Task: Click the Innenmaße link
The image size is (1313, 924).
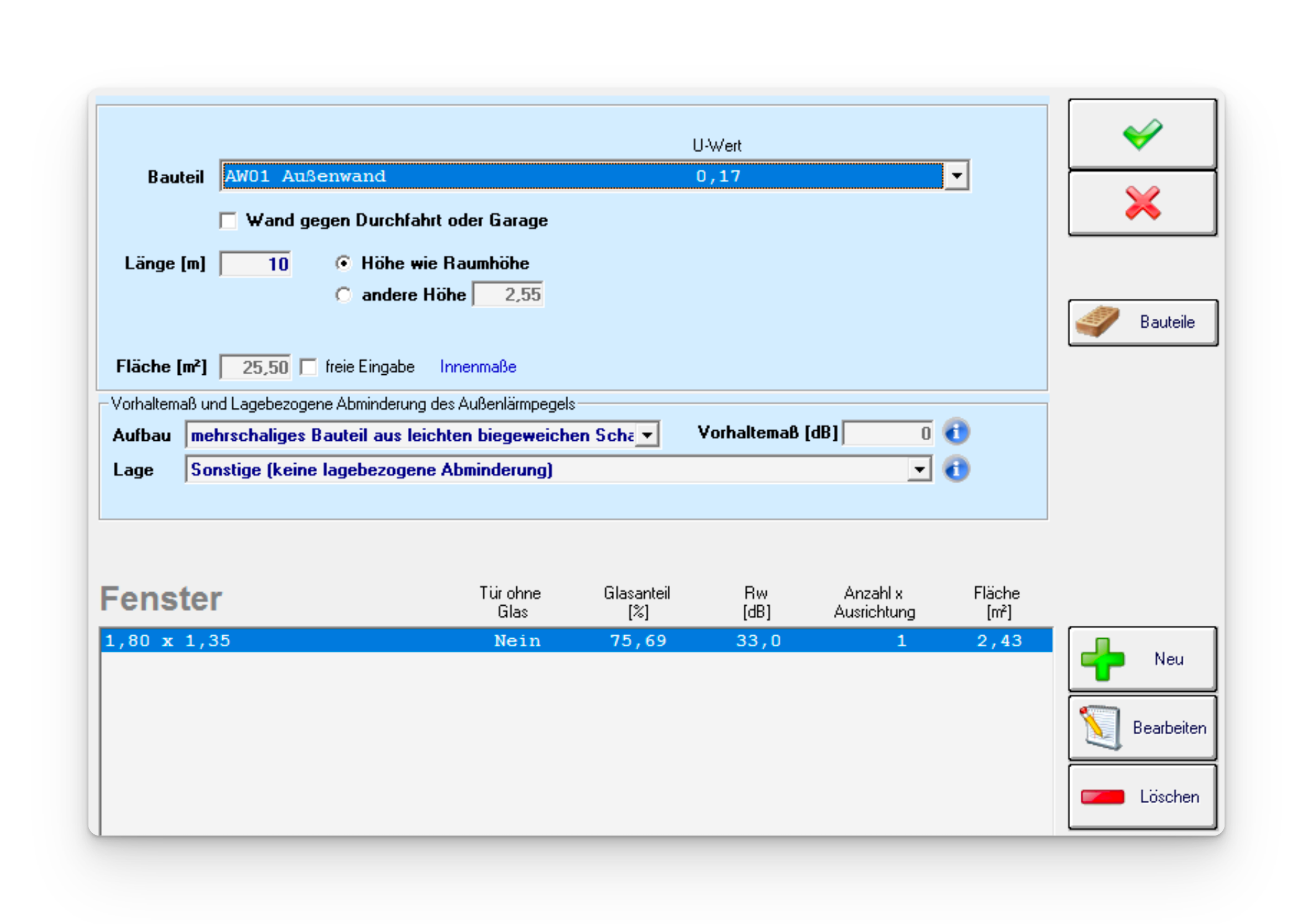Action: click(478, 367)
